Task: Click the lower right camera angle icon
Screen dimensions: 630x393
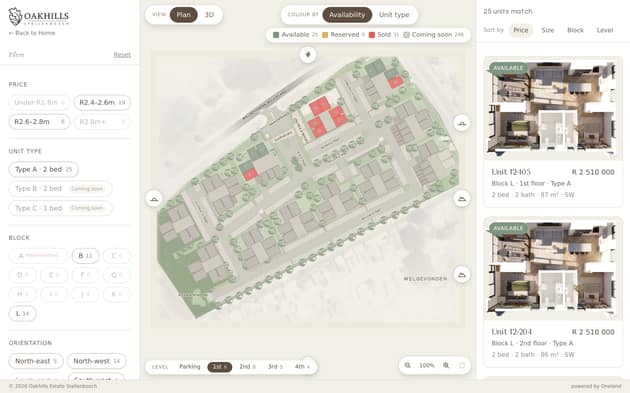Action: tap(462, 275)
